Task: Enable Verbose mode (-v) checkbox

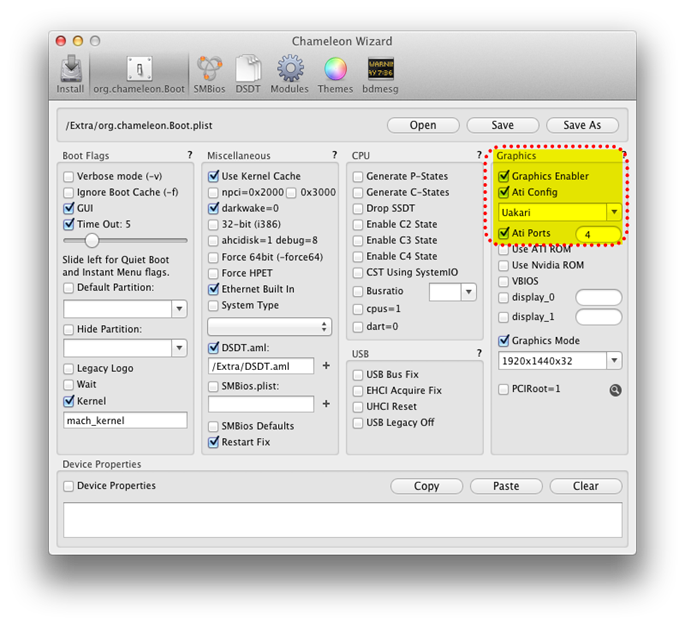Action: (x=69, y=176)
